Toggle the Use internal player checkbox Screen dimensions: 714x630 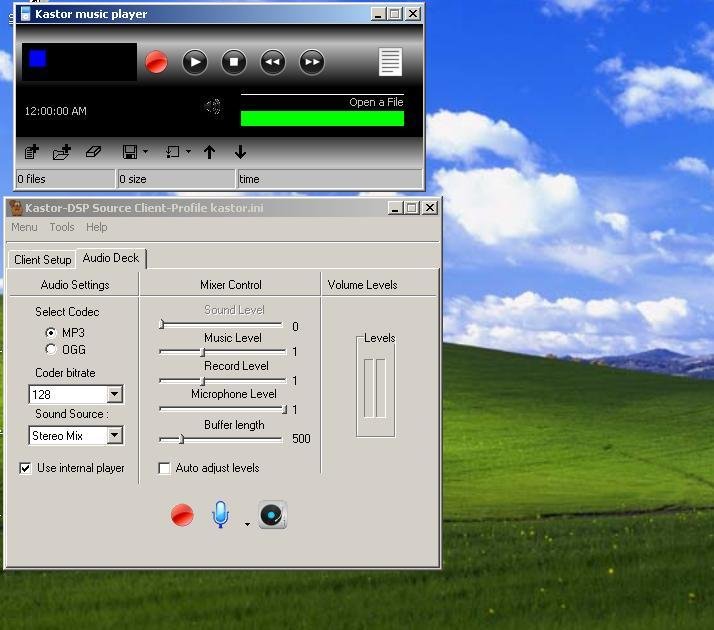26,468
